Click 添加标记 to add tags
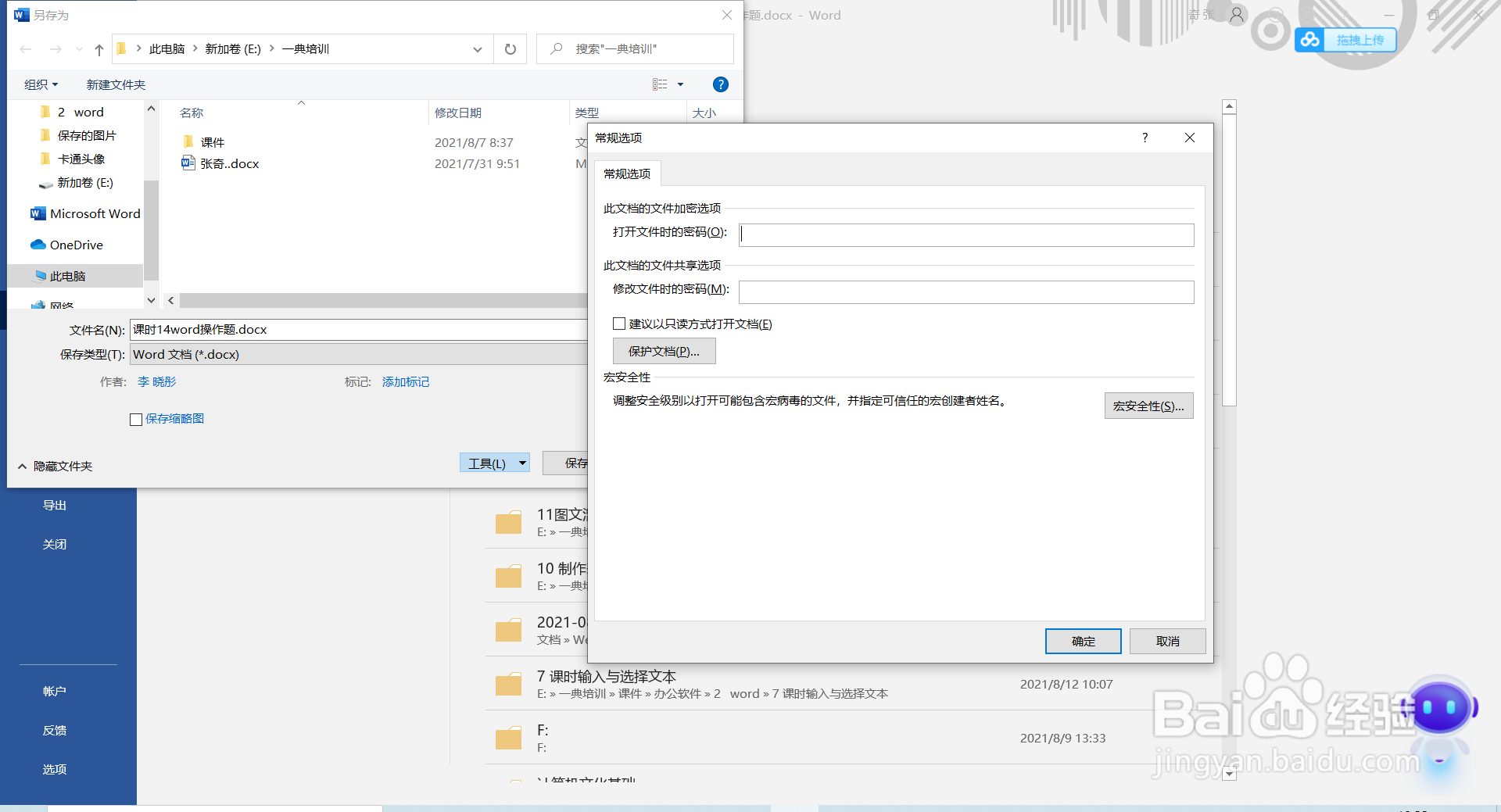The width and height of the screenshot is (1501, 812). click(x=405, y=381)
